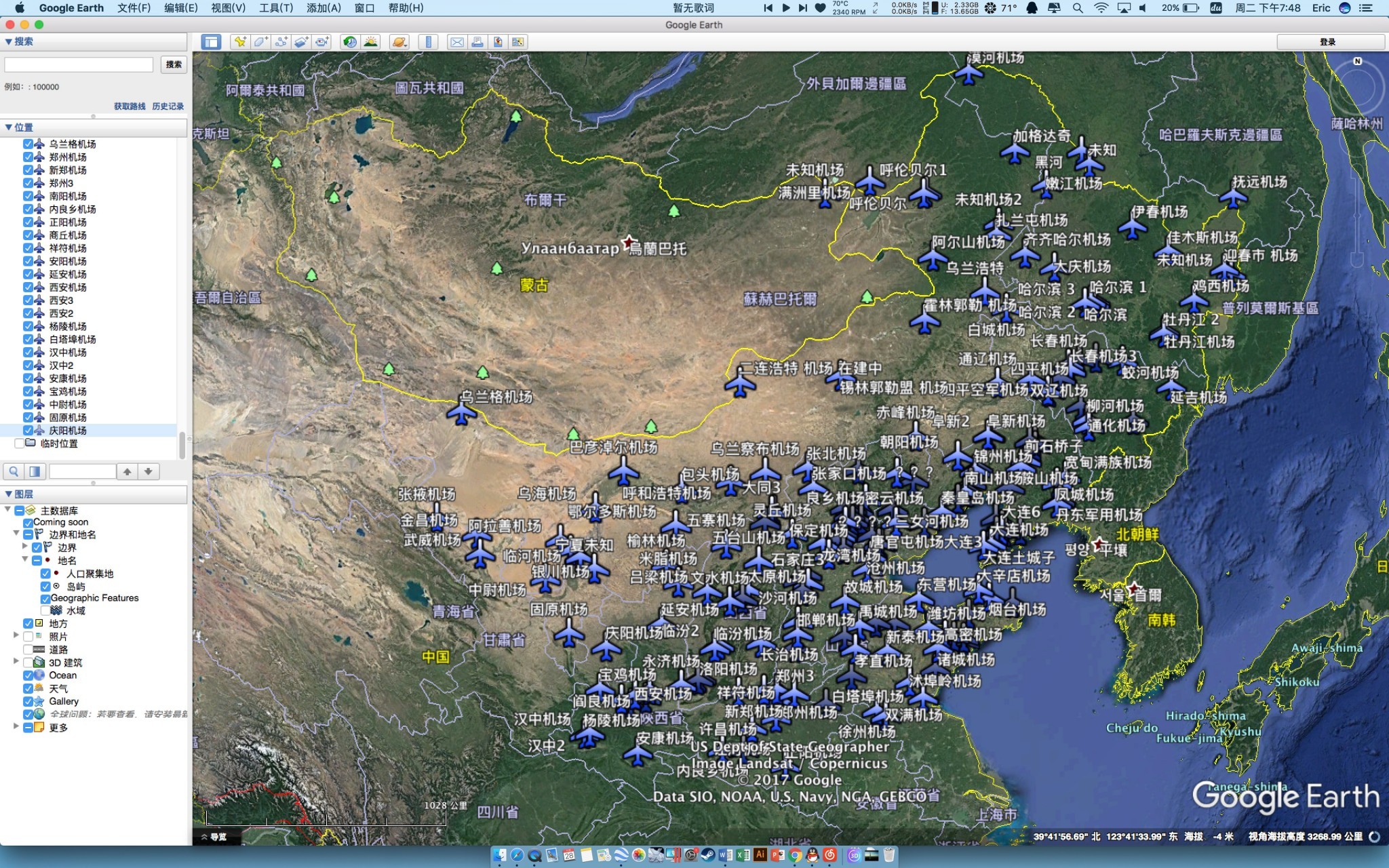Screen dimensions: 1389x868
Task: Click the places filter input field
Action: click(x=82, y=471)
